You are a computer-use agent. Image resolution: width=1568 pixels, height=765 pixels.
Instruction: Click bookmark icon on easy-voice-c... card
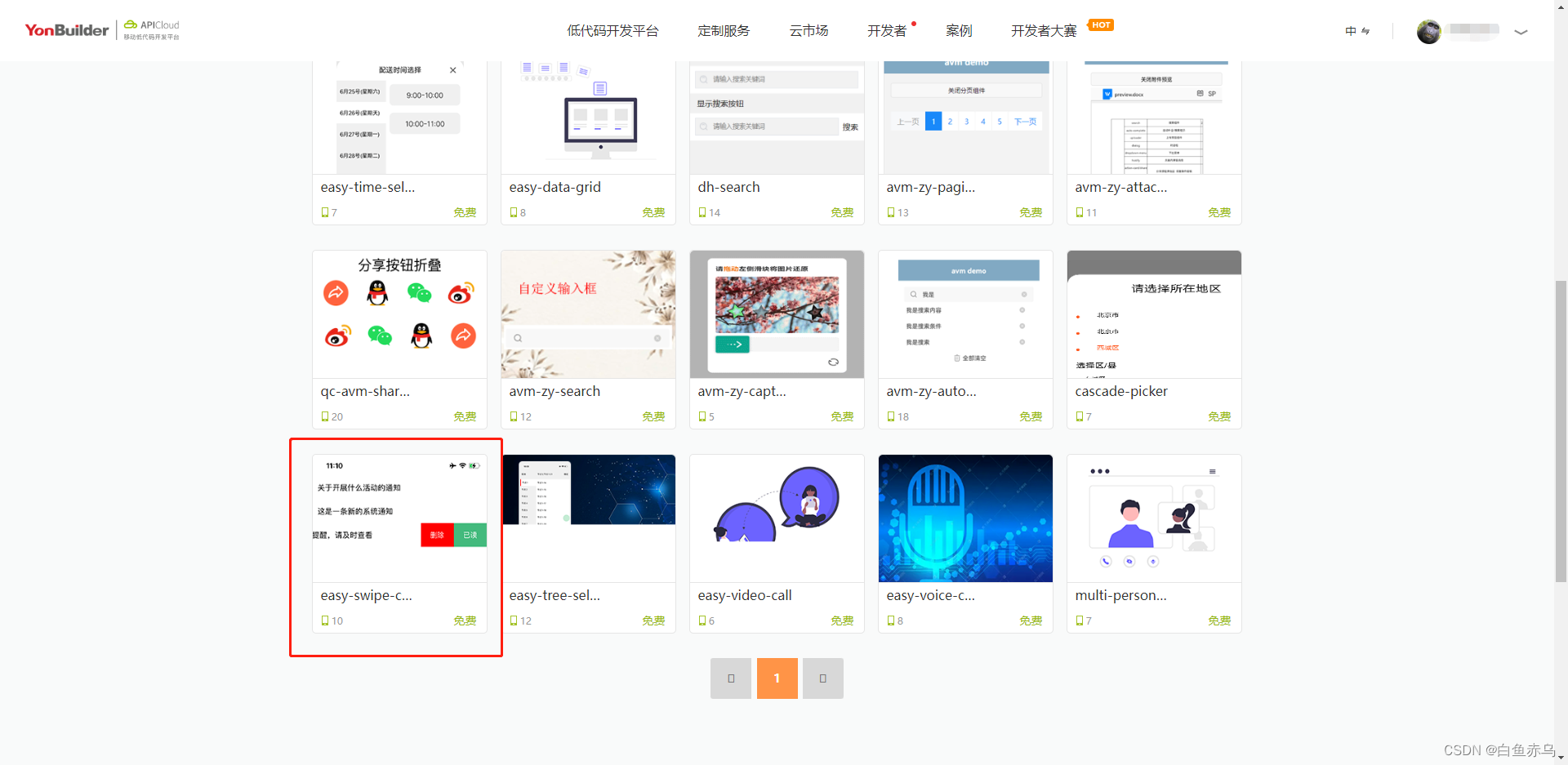point(890,620)
